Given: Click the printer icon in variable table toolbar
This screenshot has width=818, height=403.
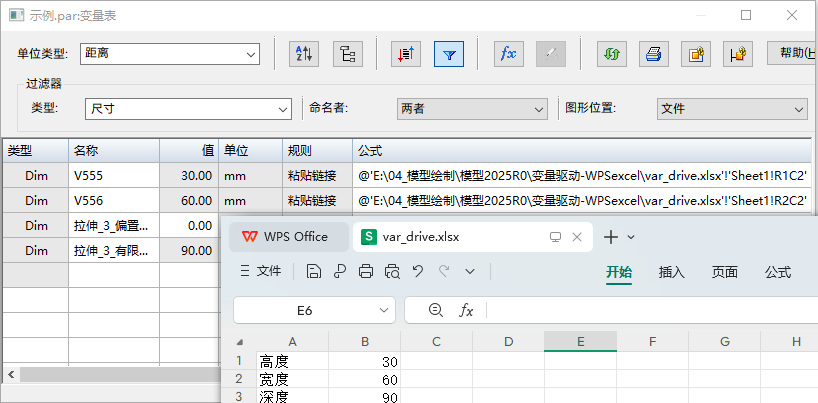Looking at the screenshot, I should point(654,53).
